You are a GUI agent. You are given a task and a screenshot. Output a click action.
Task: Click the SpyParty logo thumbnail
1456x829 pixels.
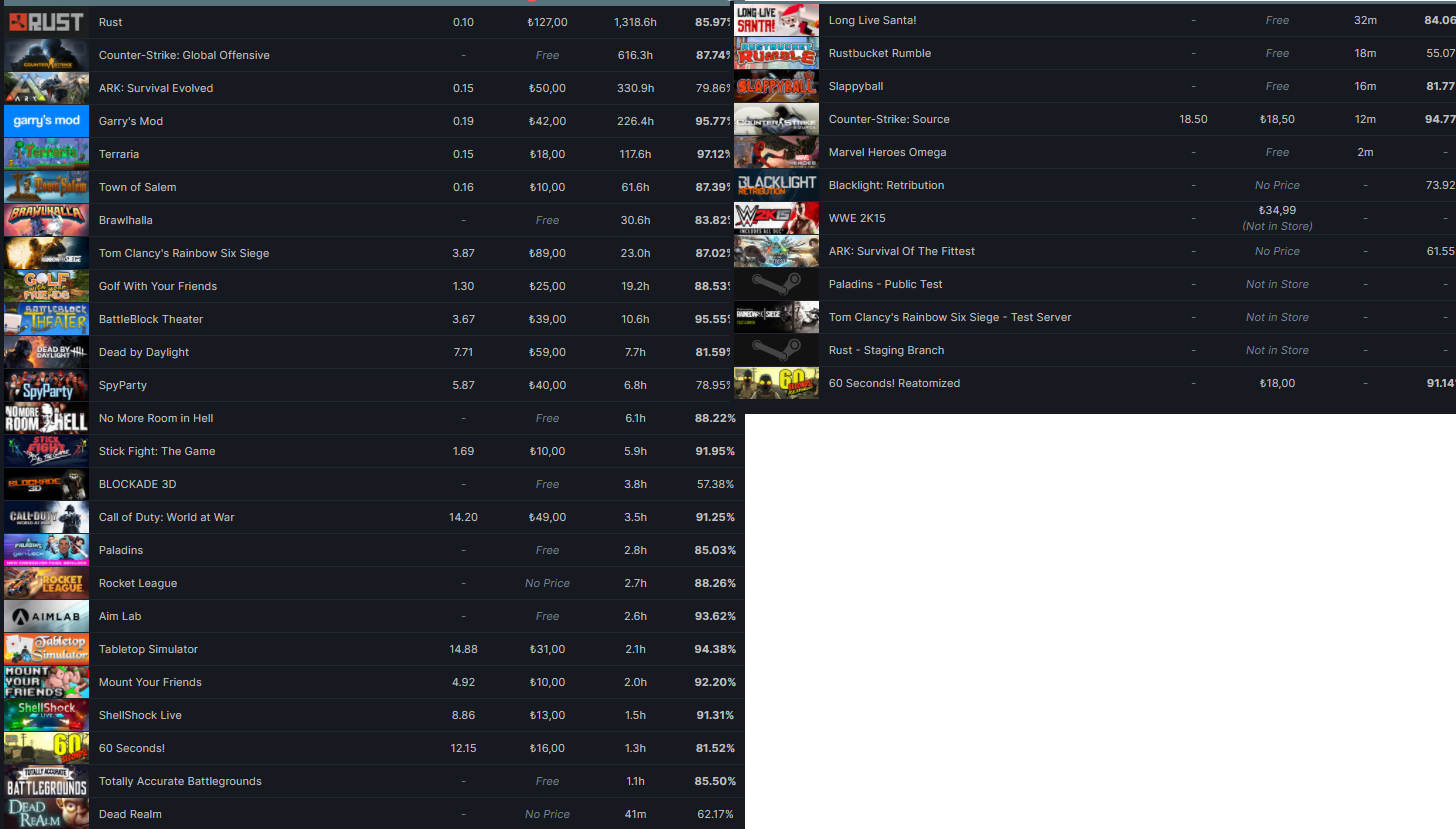[46, 385]
